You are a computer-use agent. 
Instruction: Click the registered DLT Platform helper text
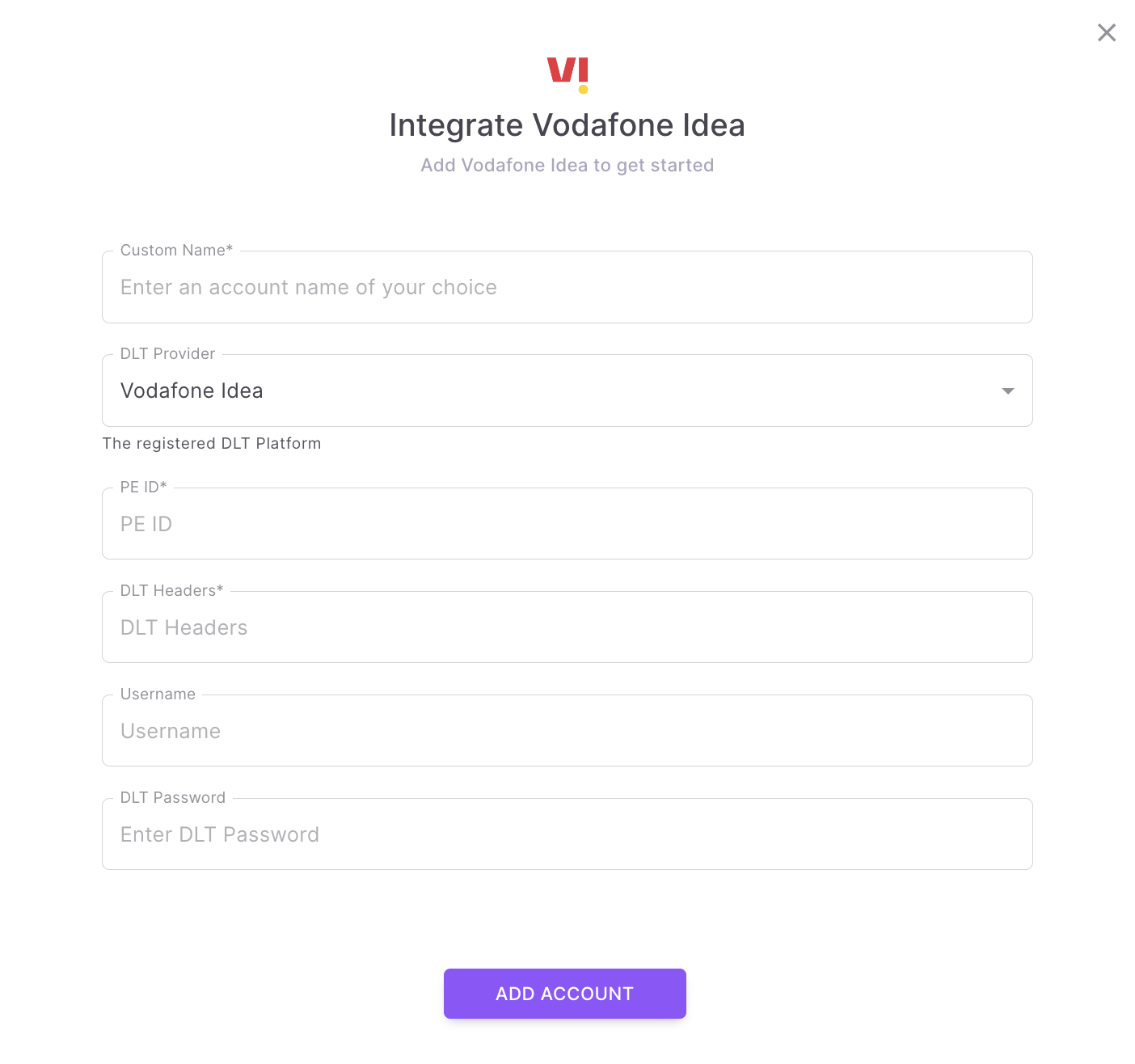pyautogui.click(x=212, y=443)
